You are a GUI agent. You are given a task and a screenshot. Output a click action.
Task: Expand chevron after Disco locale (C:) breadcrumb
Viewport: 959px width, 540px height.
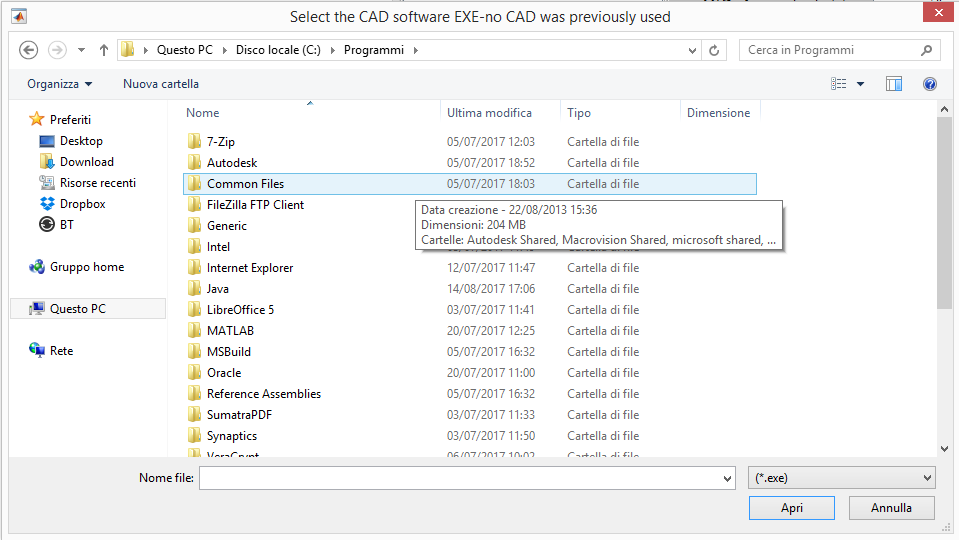pyautogui.click(x=333, y=50)
